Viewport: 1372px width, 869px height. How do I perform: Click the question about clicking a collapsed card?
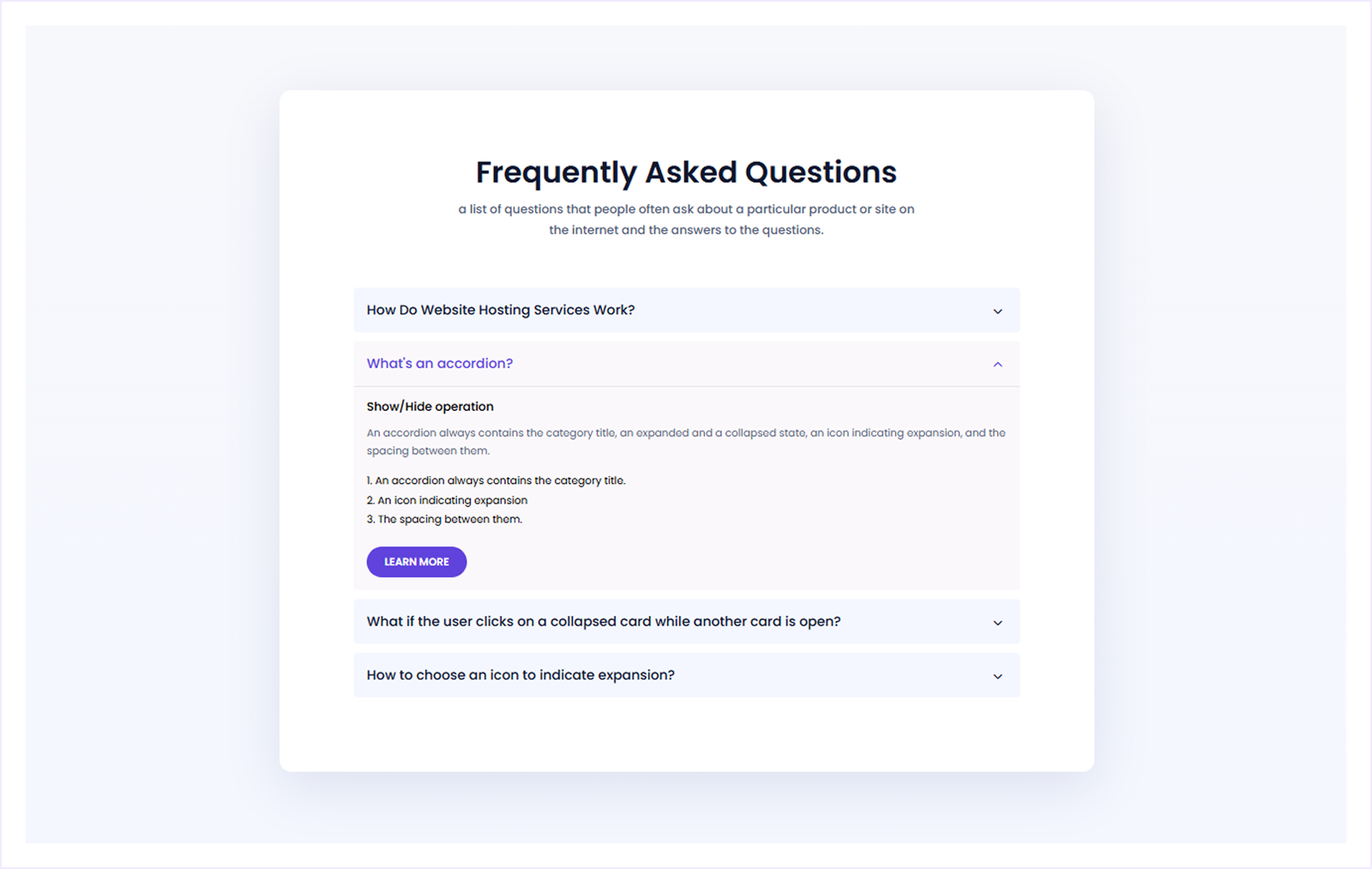[604, 621]
